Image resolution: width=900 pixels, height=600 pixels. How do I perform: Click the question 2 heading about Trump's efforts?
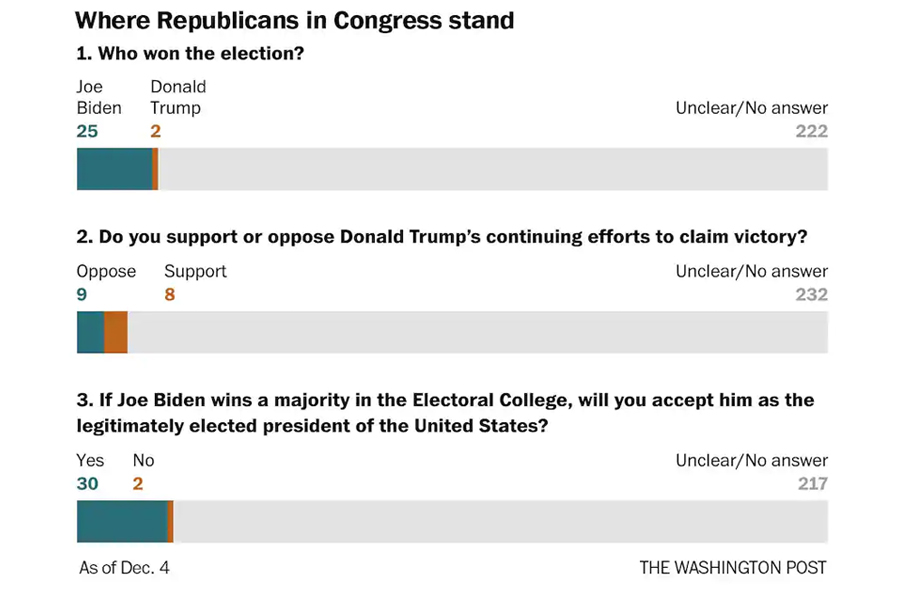442,237
